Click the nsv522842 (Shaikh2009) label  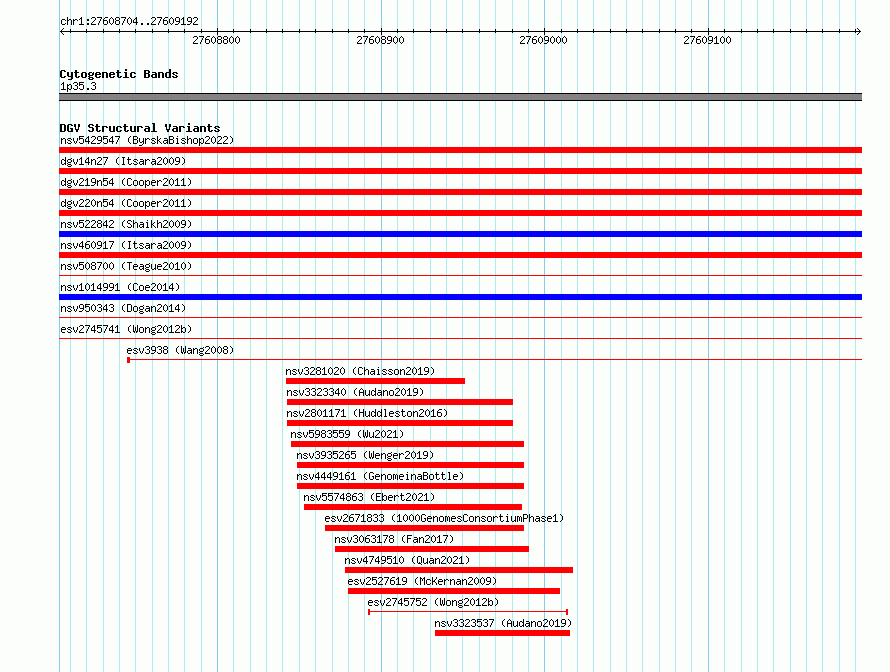point(126,224)
